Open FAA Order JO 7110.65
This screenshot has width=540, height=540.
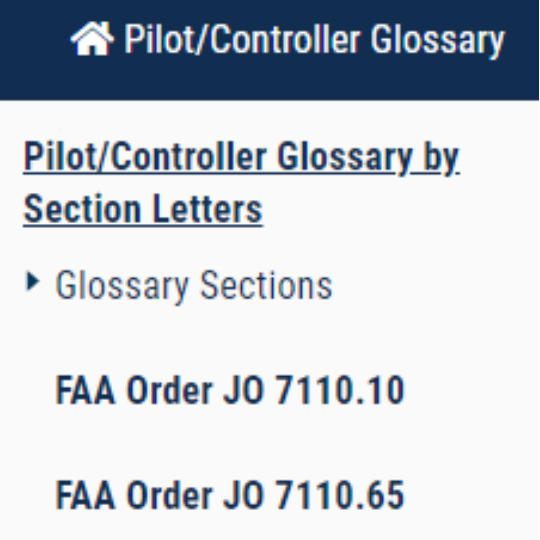(230, 495)
